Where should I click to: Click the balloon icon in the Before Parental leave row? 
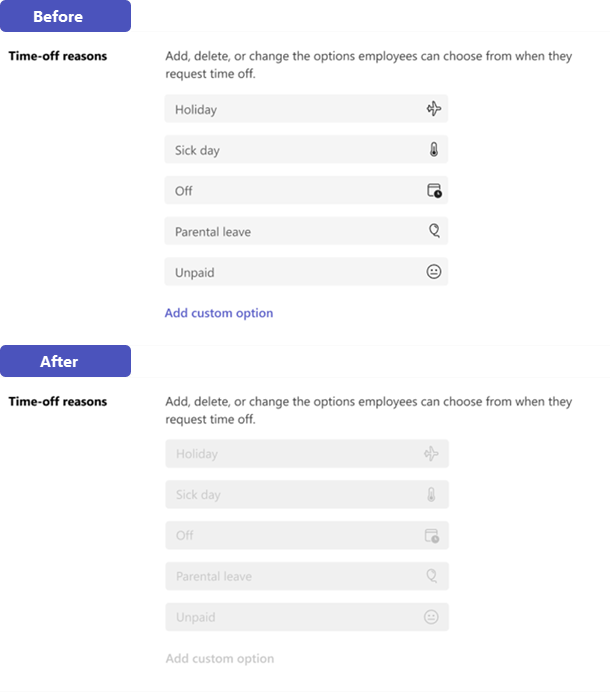[x=434, y=231]
